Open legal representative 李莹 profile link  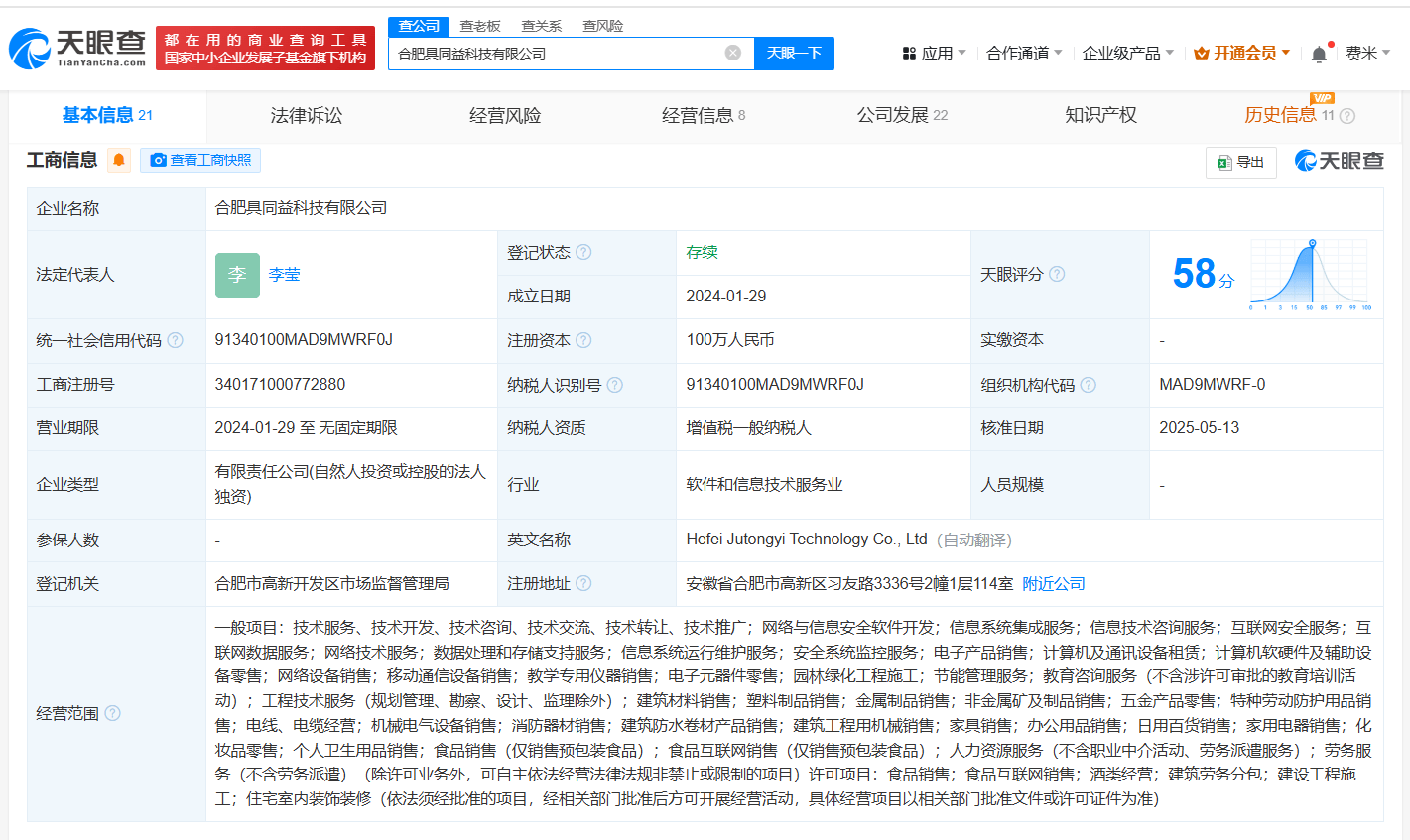tap(284, 275)
